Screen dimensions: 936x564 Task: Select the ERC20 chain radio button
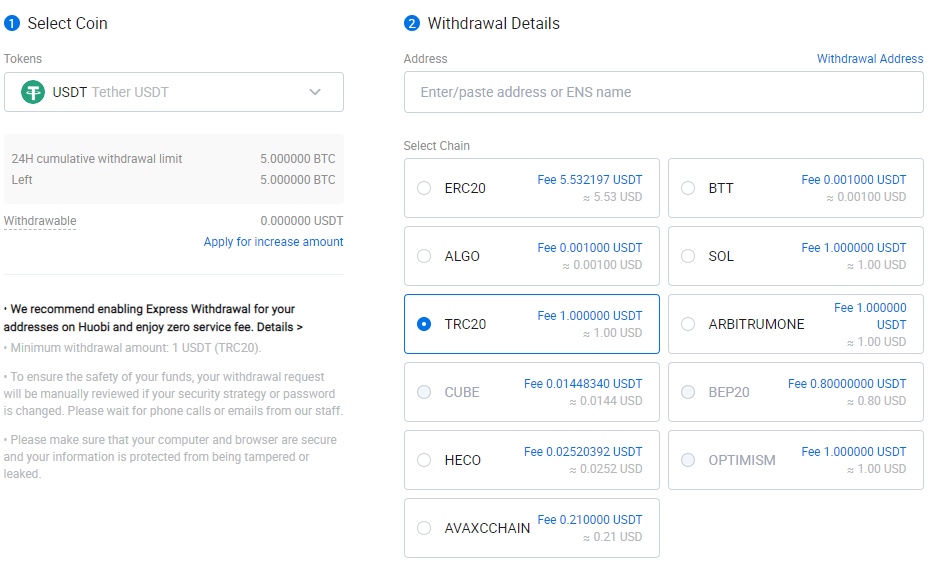[424, 188]
